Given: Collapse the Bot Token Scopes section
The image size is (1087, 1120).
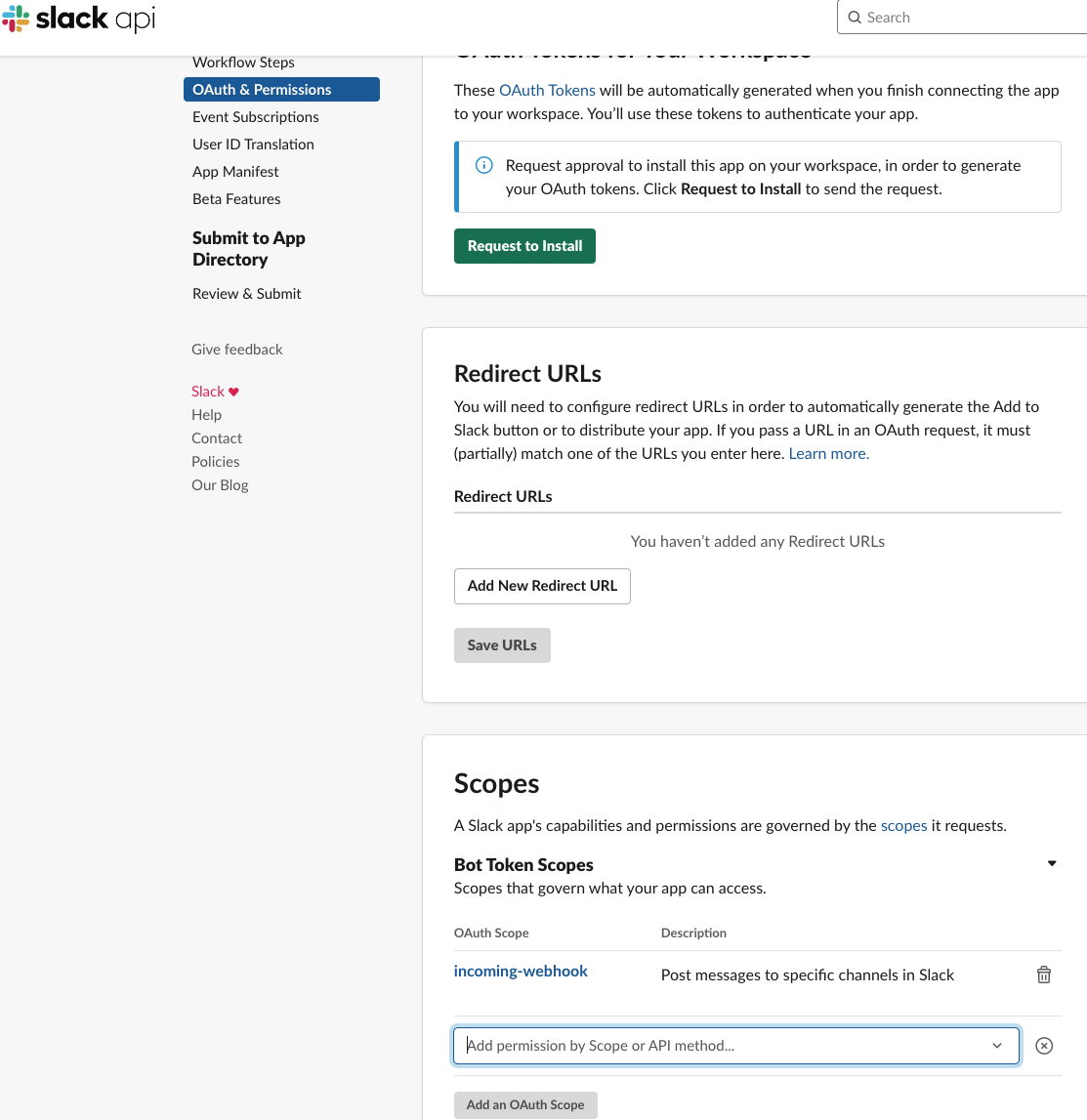Looking at the screenshot, I should pos(1052,863).
